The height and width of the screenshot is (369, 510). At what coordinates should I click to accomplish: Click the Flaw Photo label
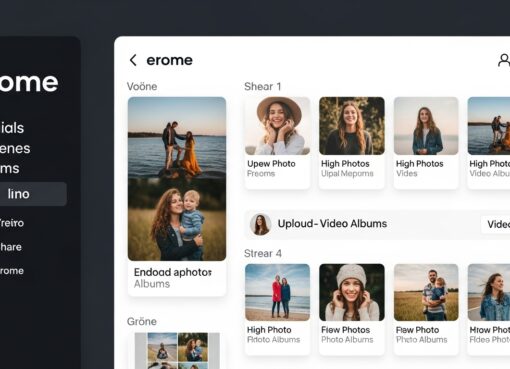click(417, 330)
